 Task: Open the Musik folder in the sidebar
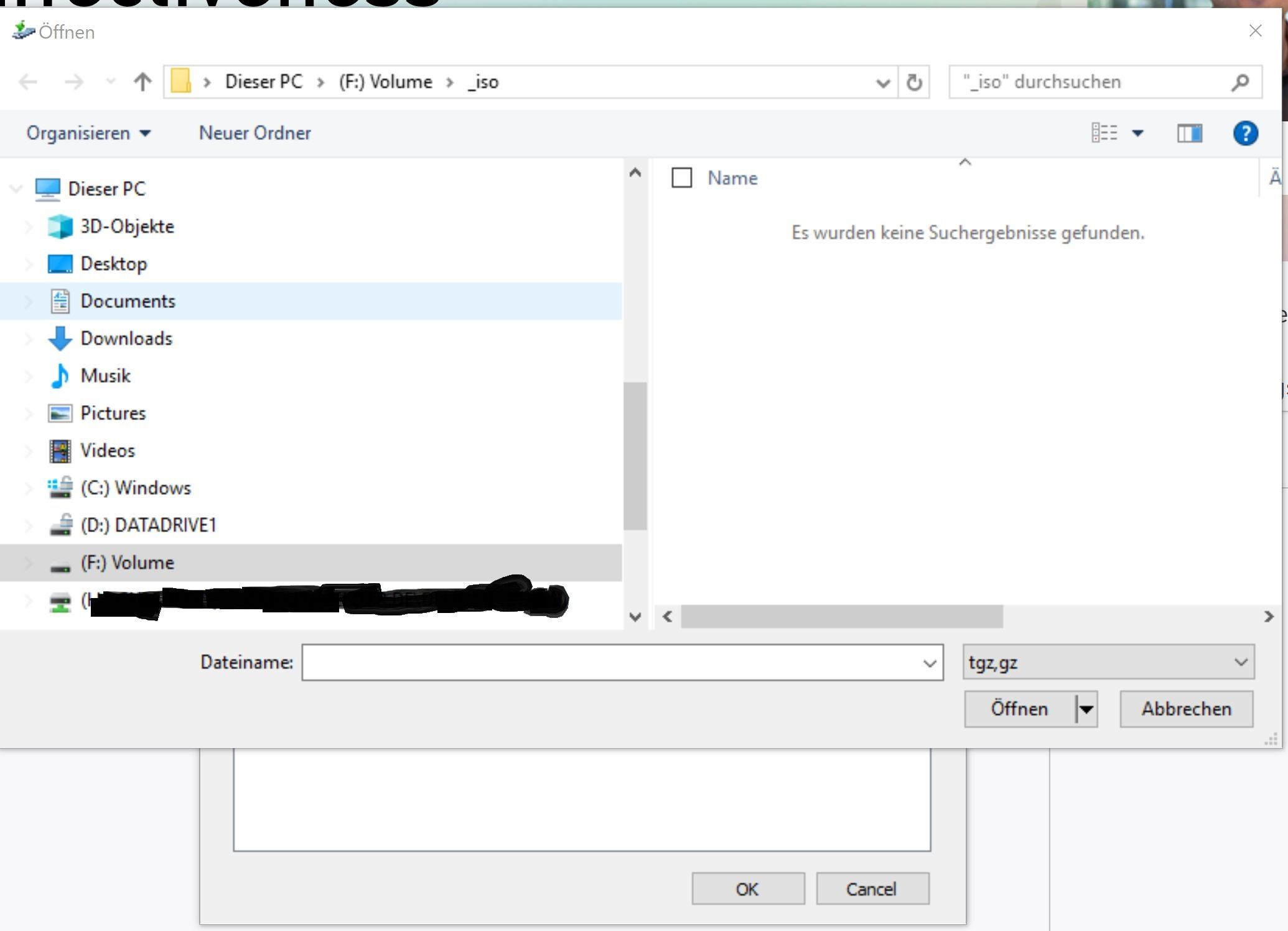coord(105,376)
